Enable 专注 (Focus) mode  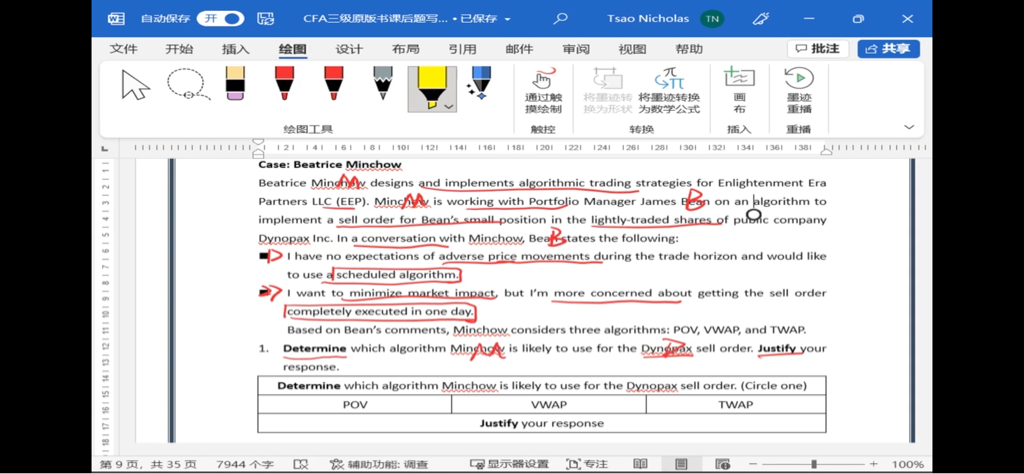586,464
